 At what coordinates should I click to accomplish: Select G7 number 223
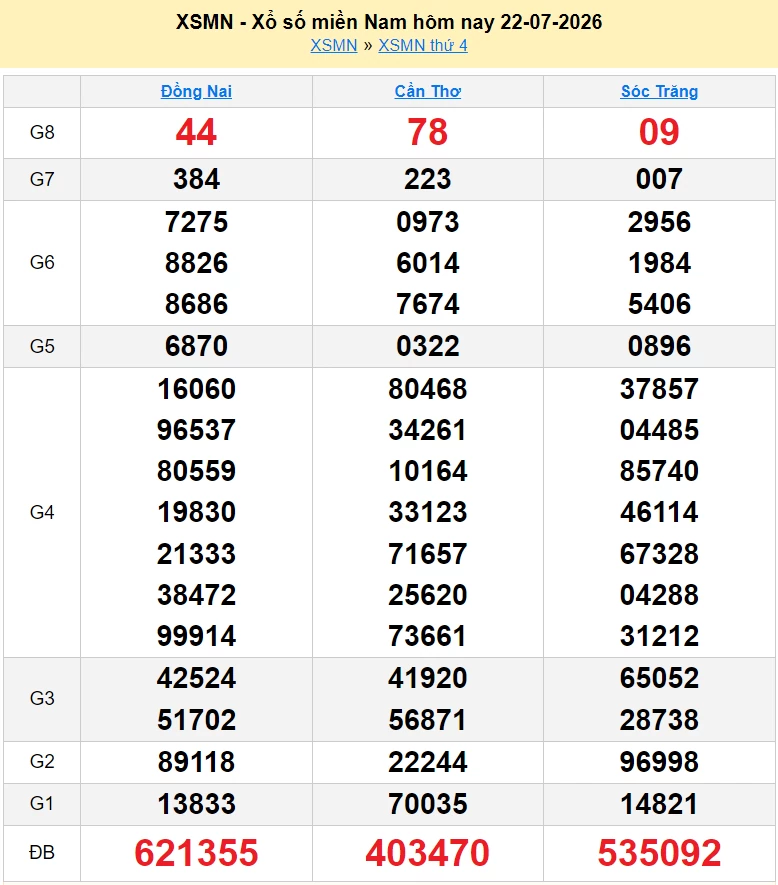click(x=427, y=179)
